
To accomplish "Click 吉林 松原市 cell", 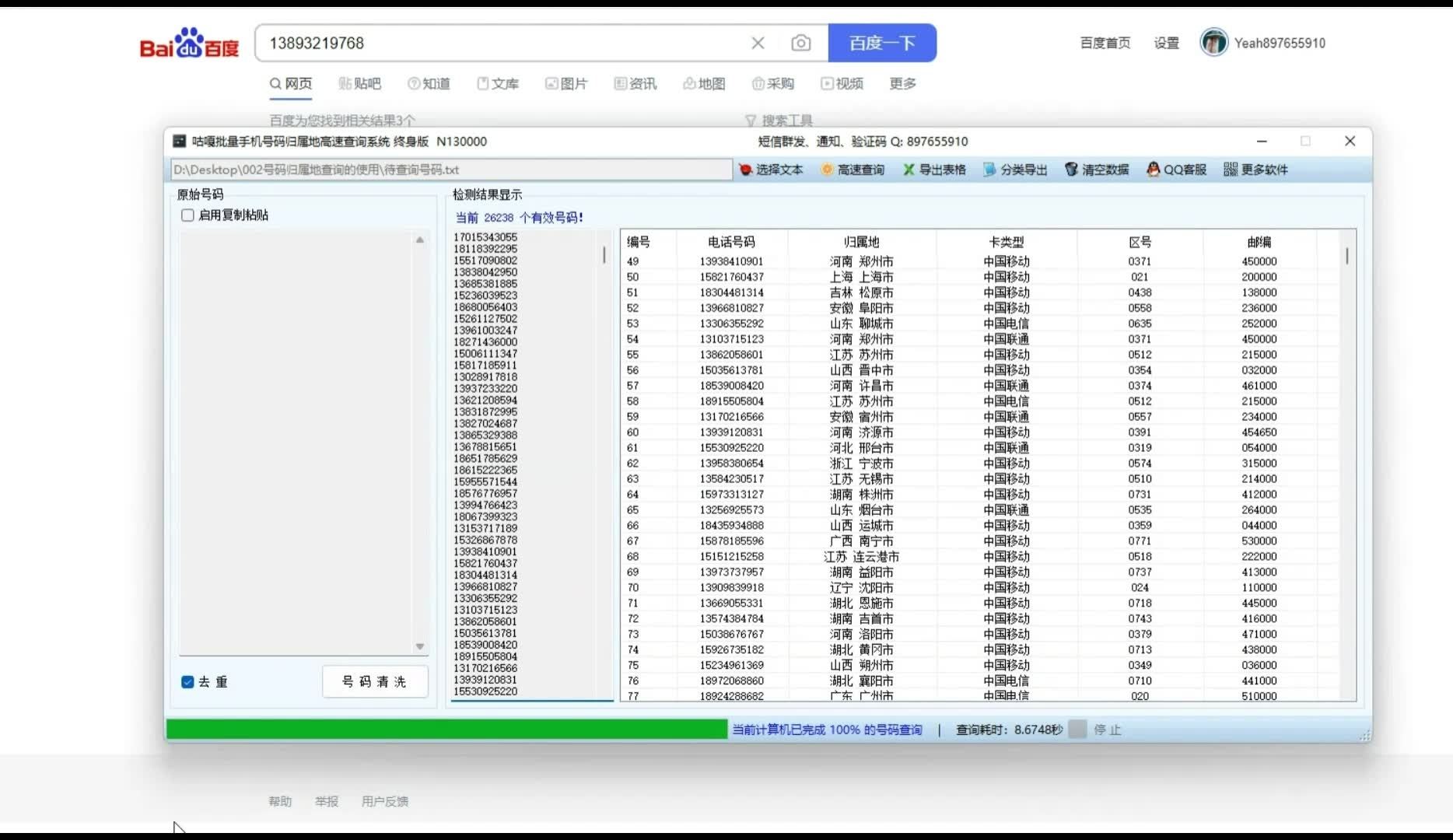I will (x=861, y=292).
